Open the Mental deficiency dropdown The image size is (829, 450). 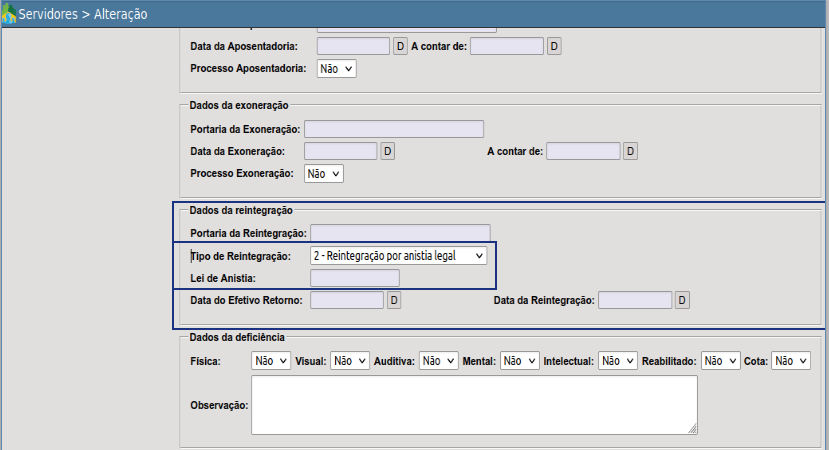(x=520, y=361)
